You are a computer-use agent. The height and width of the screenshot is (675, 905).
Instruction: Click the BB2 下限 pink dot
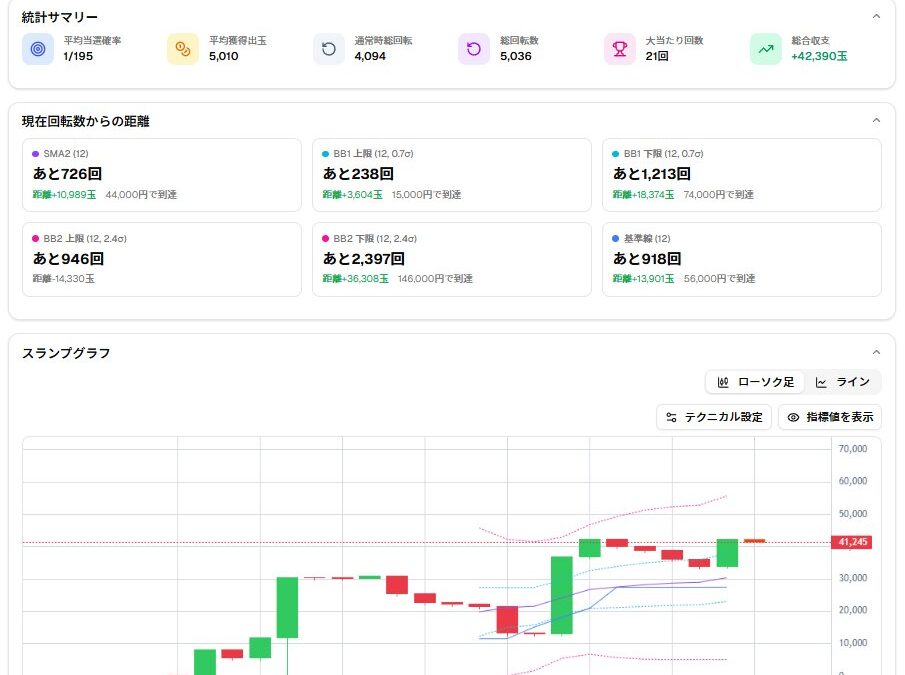[326, 239]
